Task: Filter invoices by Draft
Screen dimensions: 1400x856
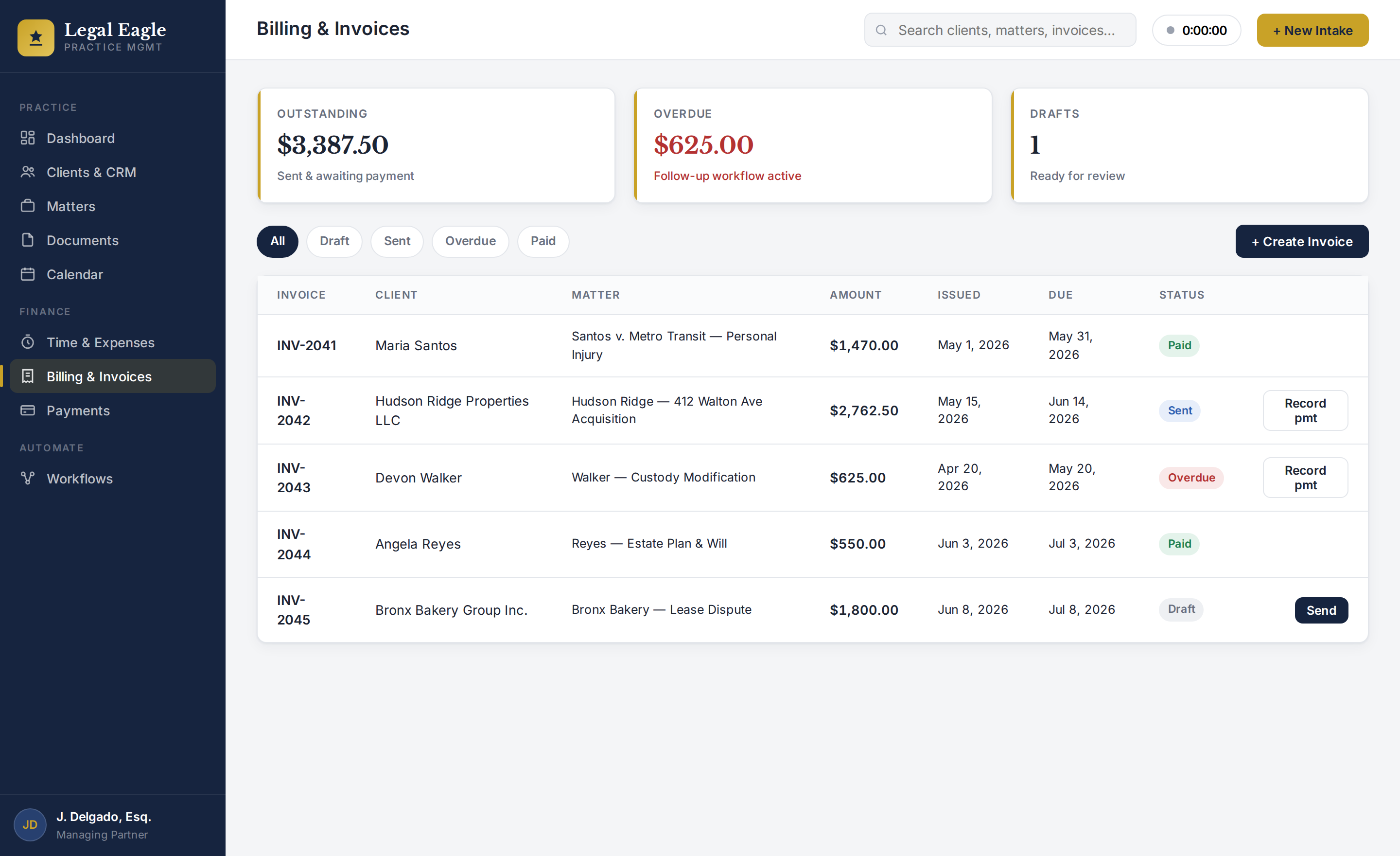Action: click(334, 241)
